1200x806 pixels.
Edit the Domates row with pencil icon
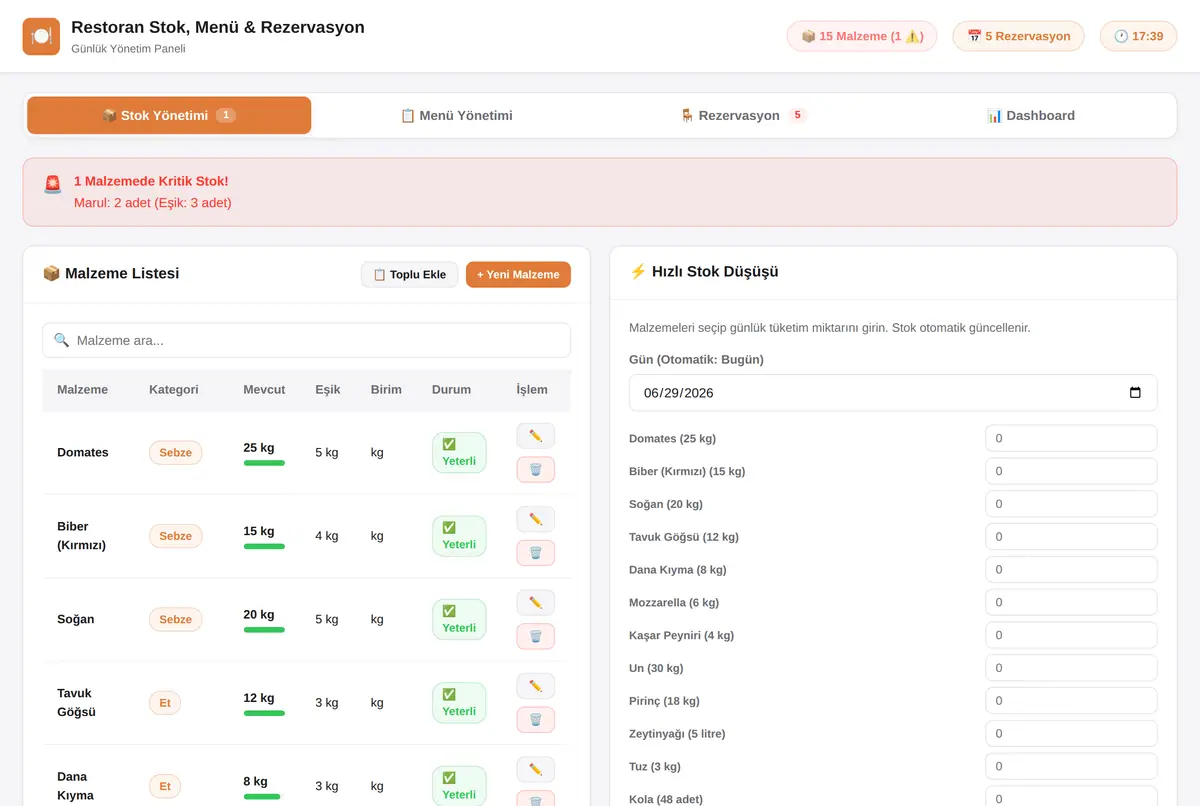pyautogui.click(x=535, y=436)
